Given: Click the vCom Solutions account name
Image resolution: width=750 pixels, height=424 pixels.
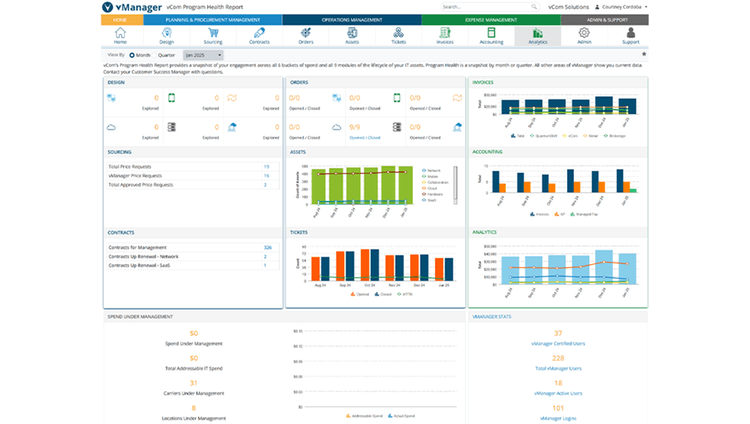Looking at the screenshot, I should tap(568, 7).
